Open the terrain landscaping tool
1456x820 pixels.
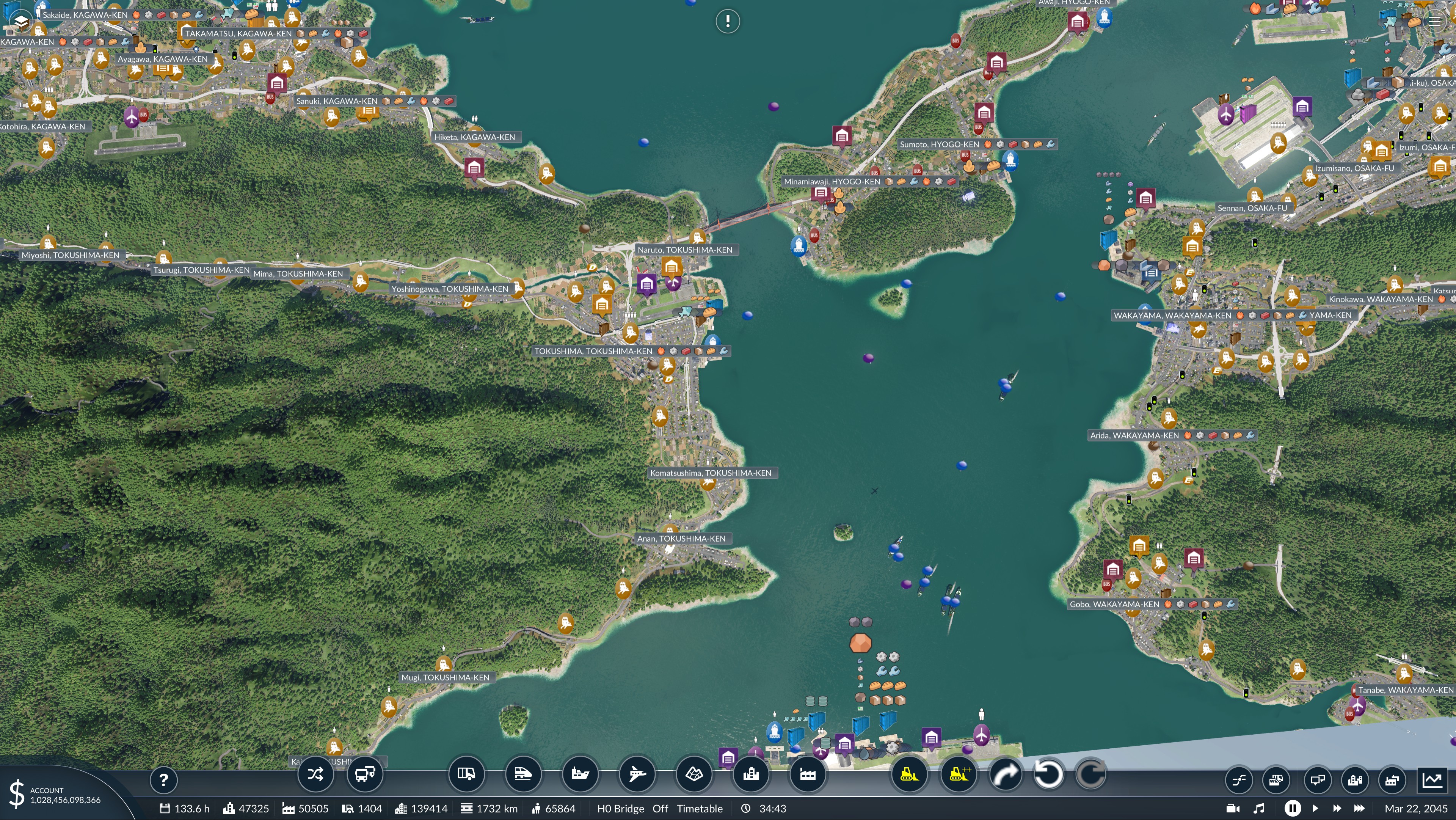[x=694, y=774]
